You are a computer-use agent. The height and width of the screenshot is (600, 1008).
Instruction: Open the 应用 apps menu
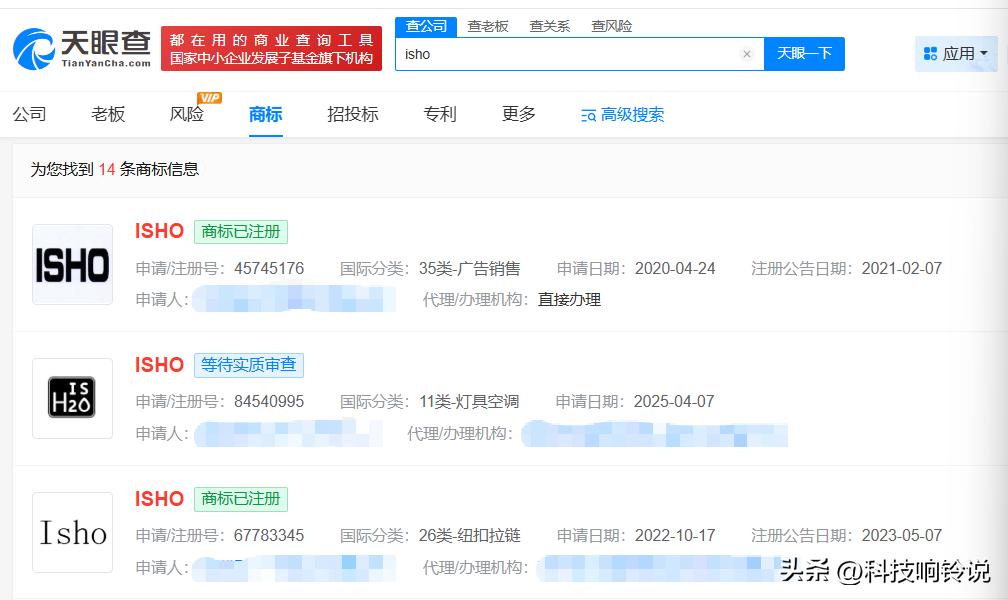click(x=956, y=53)
